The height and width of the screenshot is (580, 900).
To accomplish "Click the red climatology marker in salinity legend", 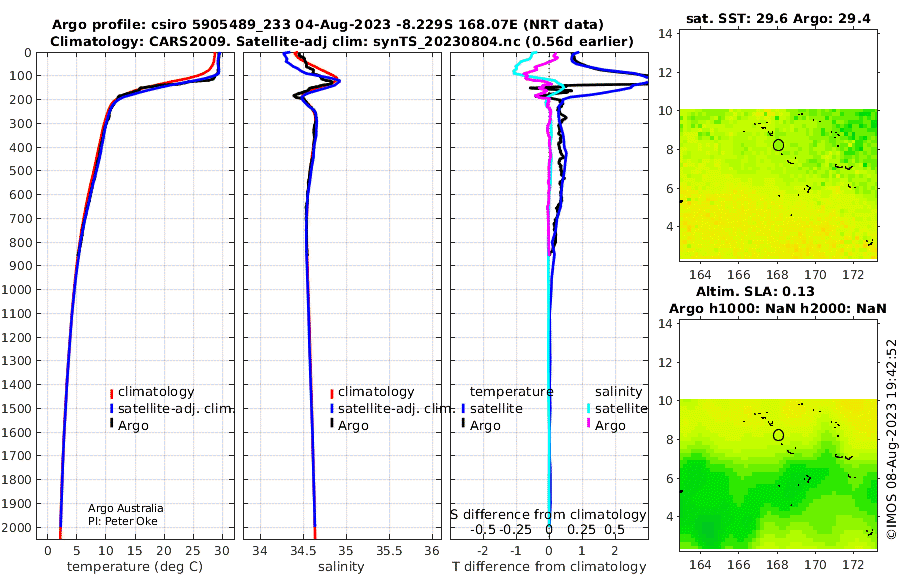I will tap(331, 393).
